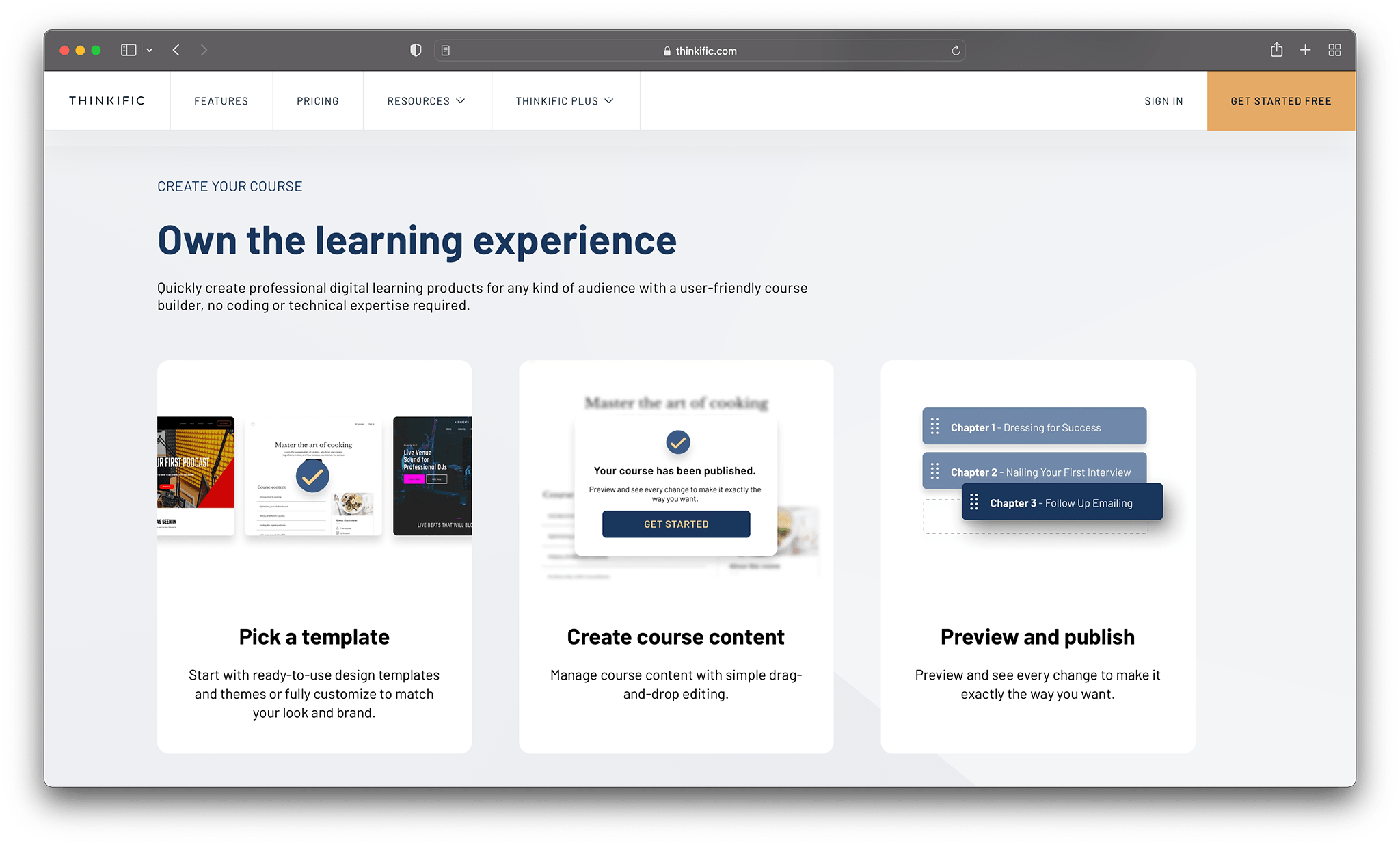
Task: Click the Thinkific logo
Action: point(107,100)
